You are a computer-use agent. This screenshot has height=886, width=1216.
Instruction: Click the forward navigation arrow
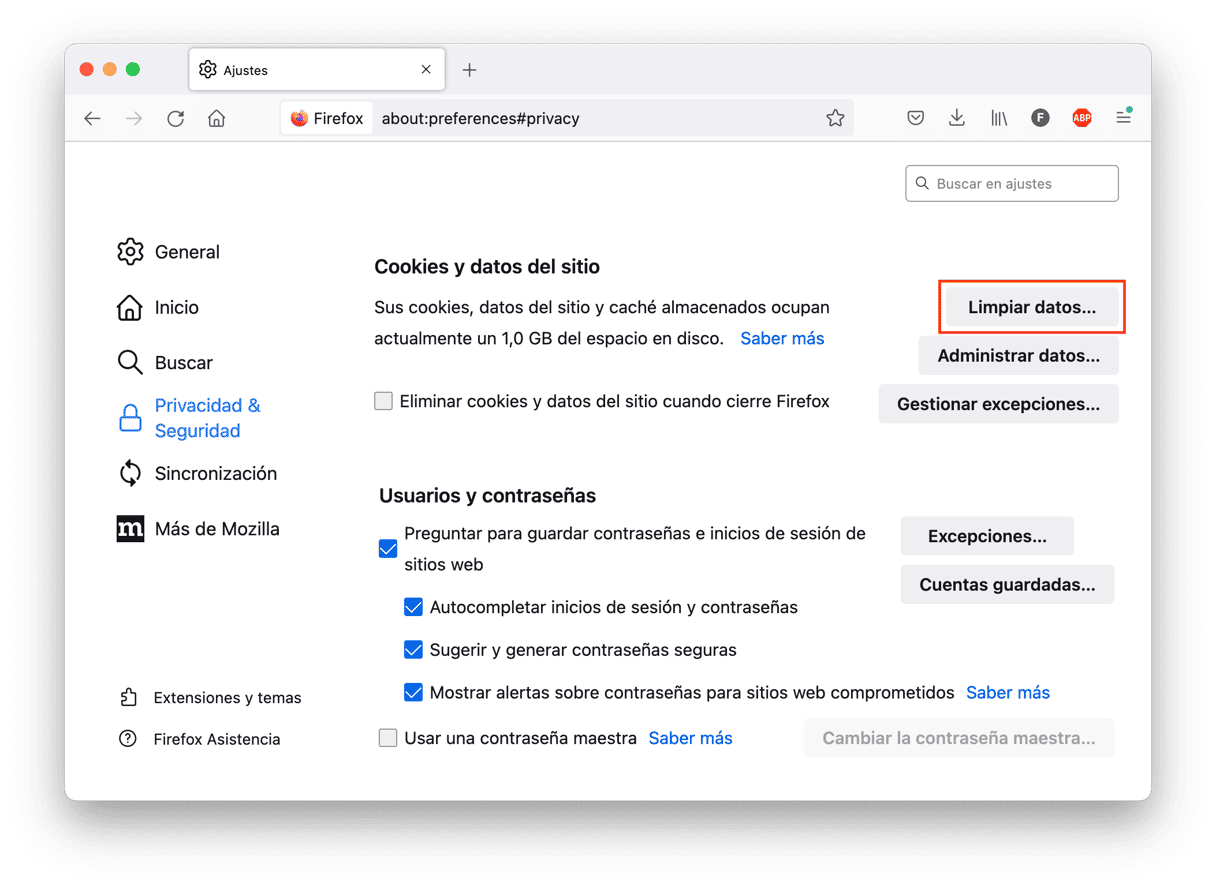pyautogui.click(x=134, y=118)
